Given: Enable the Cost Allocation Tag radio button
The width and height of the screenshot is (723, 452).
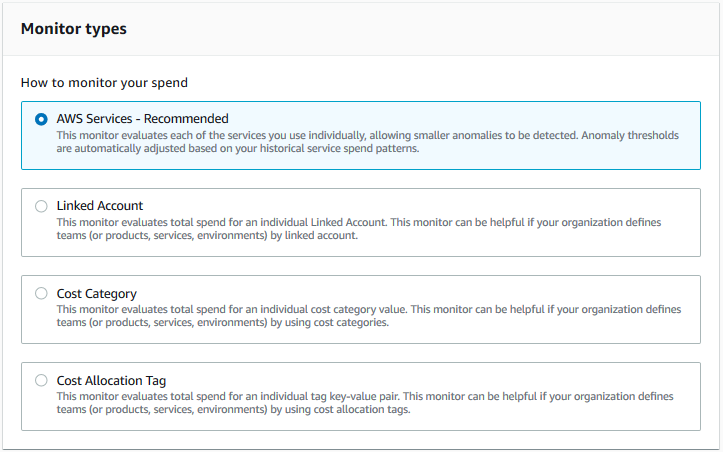Looking at the screenshot, I should point(41,381).
